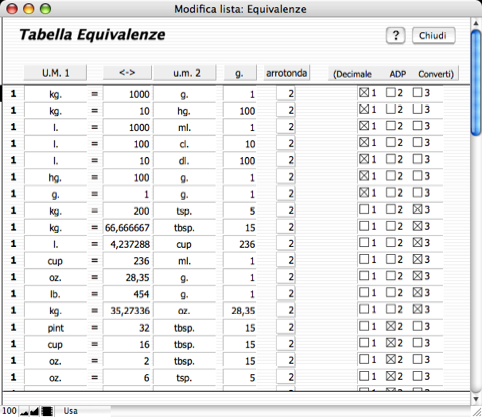Toggle the status area icon in footer
Screen dimensions: 482x417
(47, 412)
